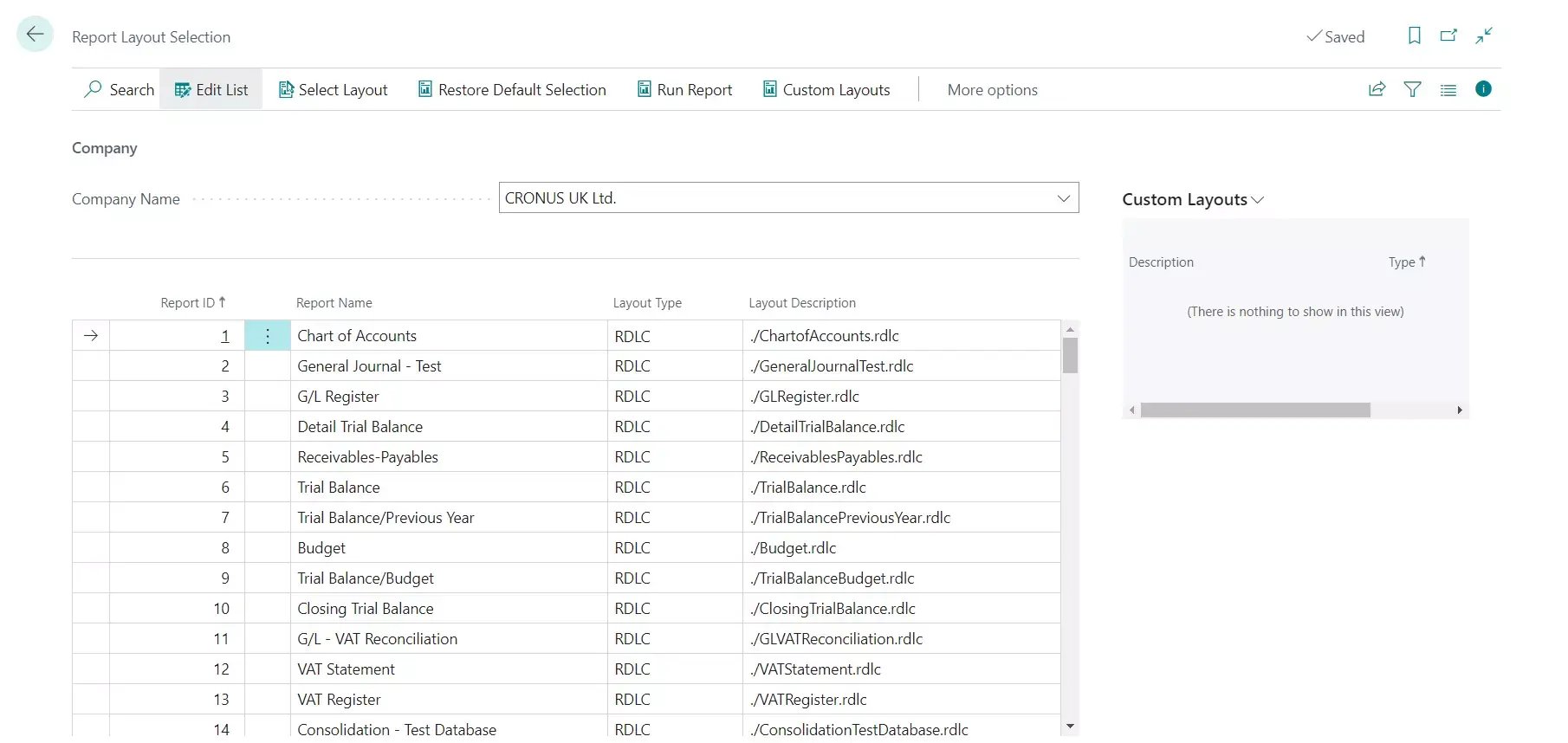1568x743 pixels.
Task: Click './ChartofAccounts.rdlc' cell
Action: click(901, 335)
